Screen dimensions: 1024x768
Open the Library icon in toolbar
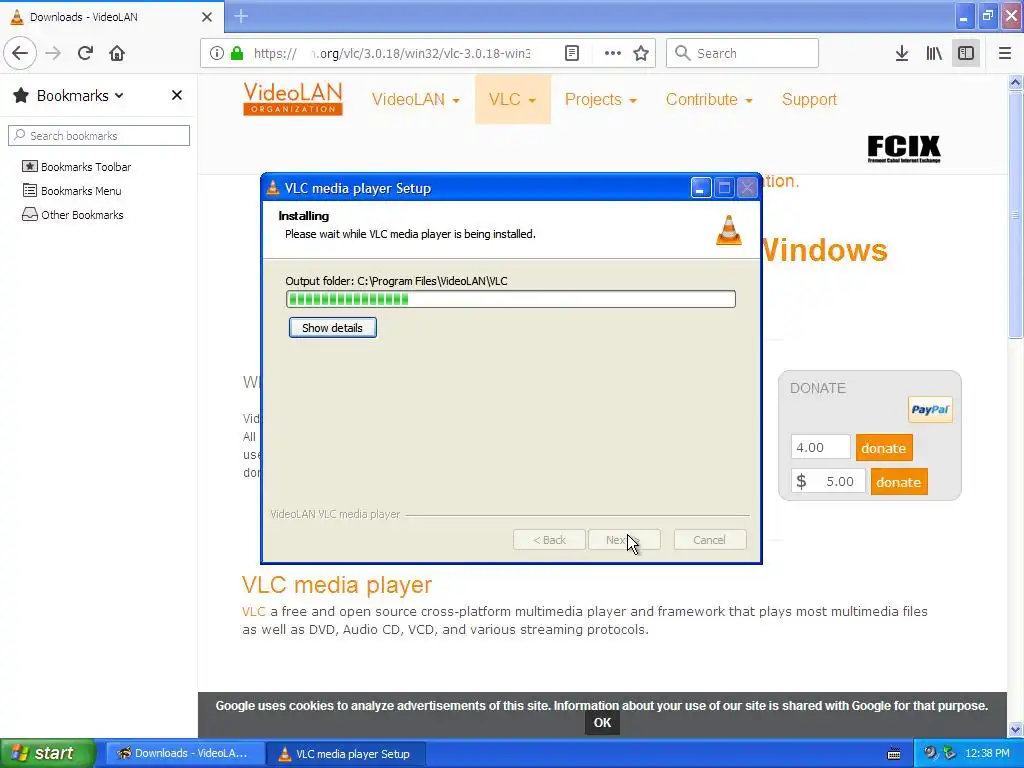pos(934,53)
